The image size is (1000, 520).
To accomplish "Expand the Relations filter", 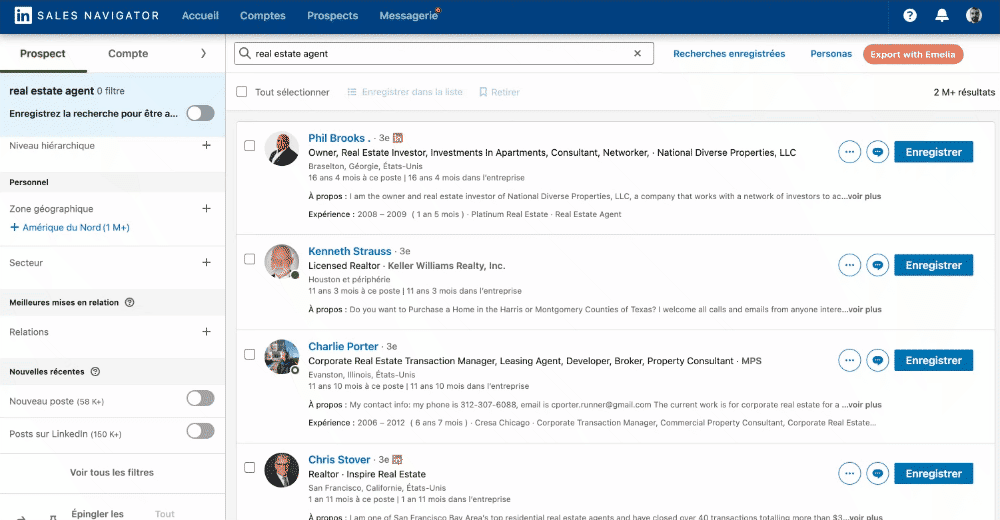I will point(207,332).
